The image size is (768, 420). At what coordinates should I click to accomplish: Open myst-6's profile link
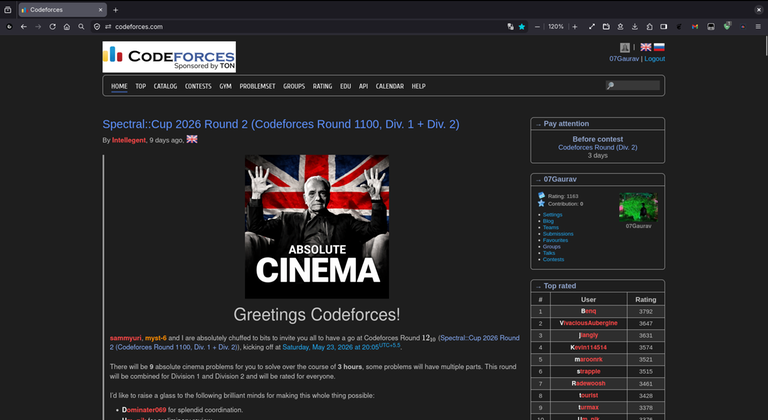pyautogui.click(x=156, y=338)
